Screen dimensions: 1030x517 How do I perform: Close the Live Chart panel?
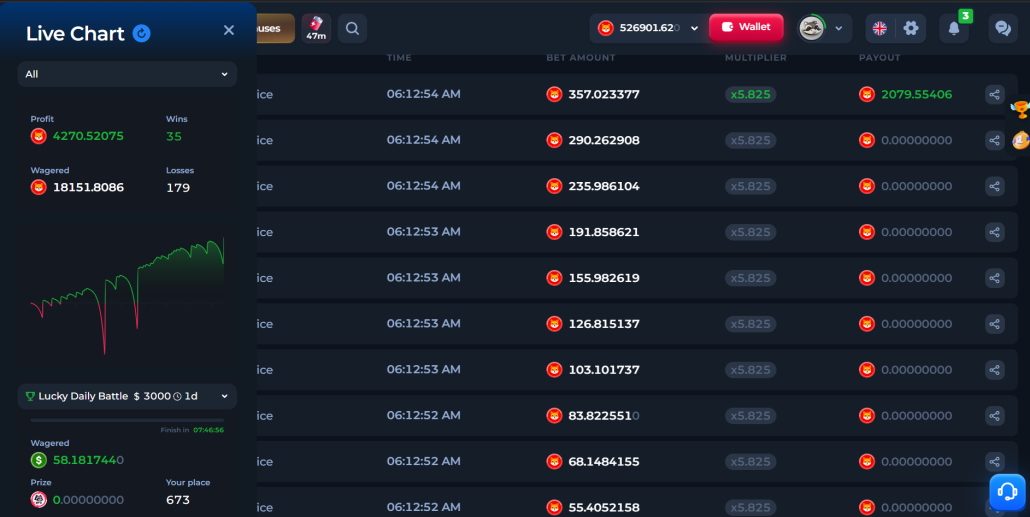[x=229, y=30]
